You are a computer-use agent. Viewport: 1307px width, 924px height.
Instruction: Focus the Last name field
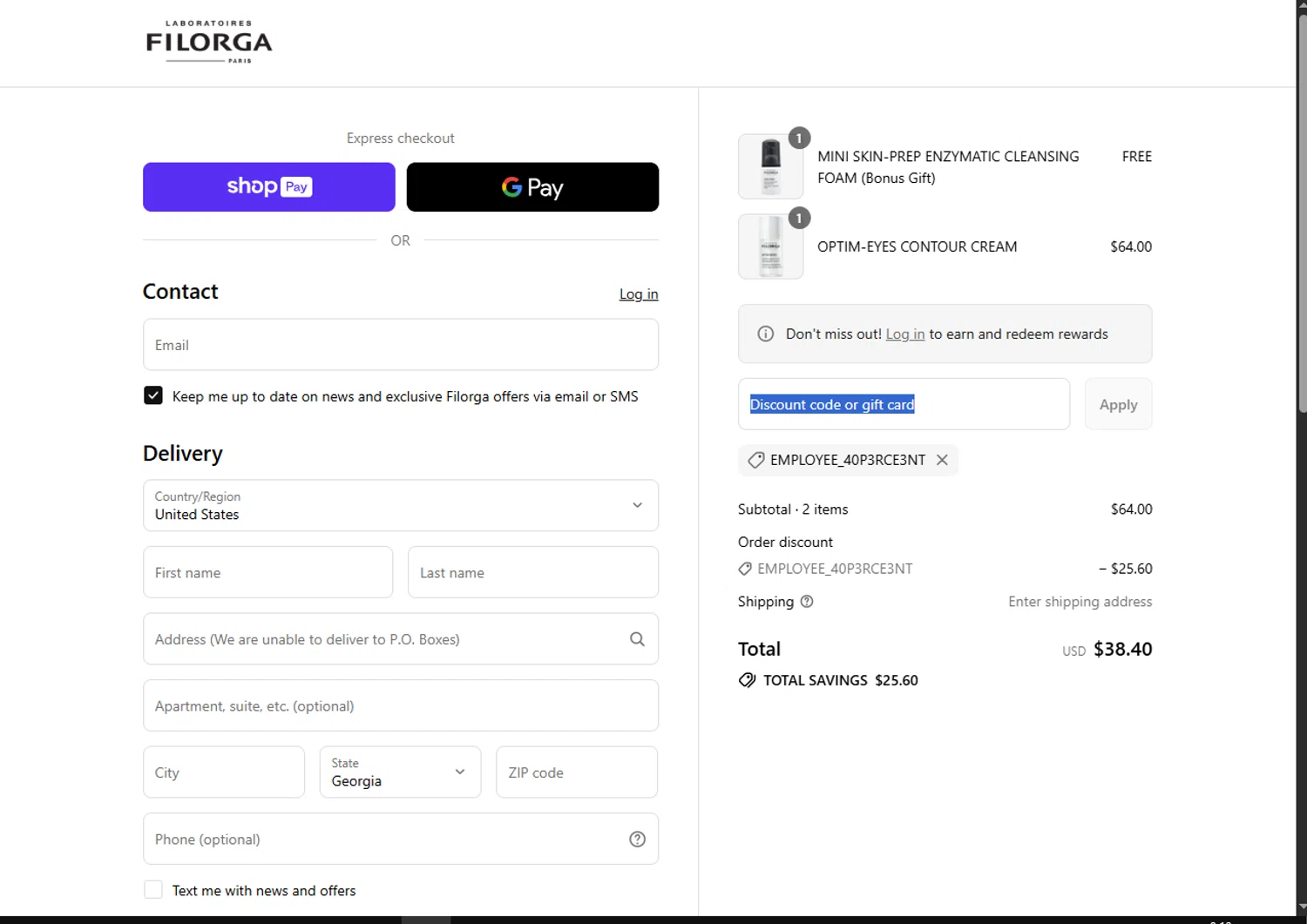point(533,572)
